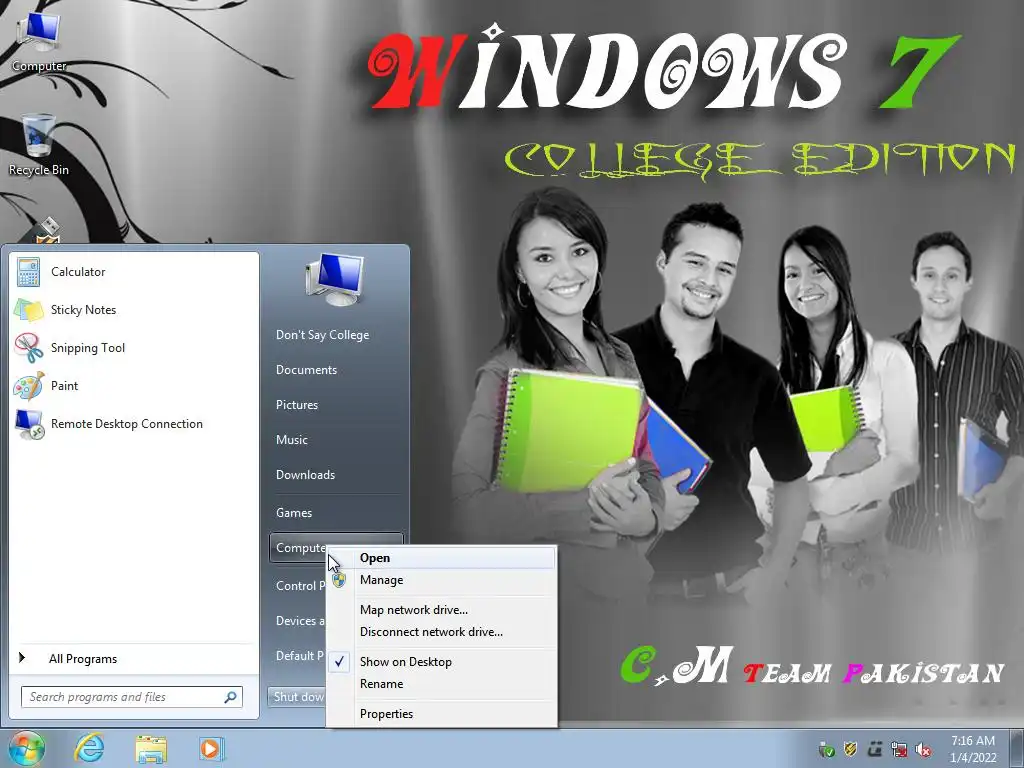The image size is (1024, 768).
Task: Start Paint from its palette icon
Action: pos(28,386)
